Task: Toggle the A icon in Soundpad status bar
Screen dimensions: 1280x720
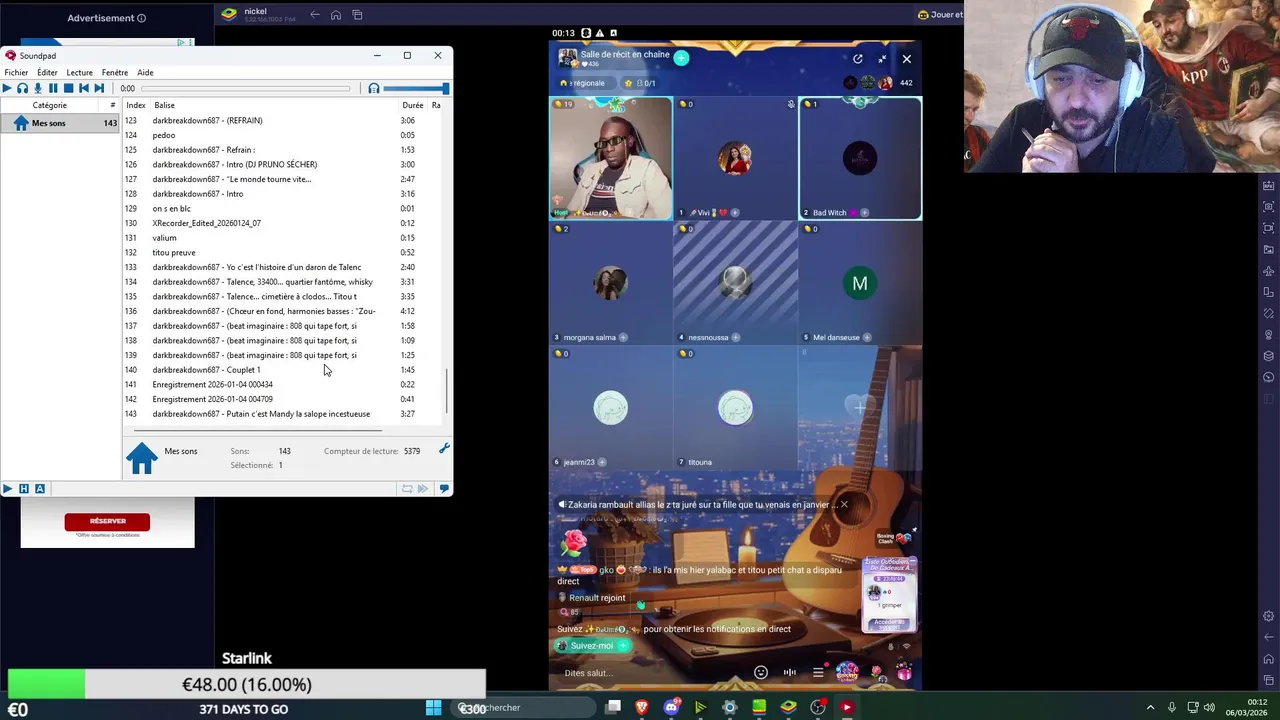Action: [40, 489]
